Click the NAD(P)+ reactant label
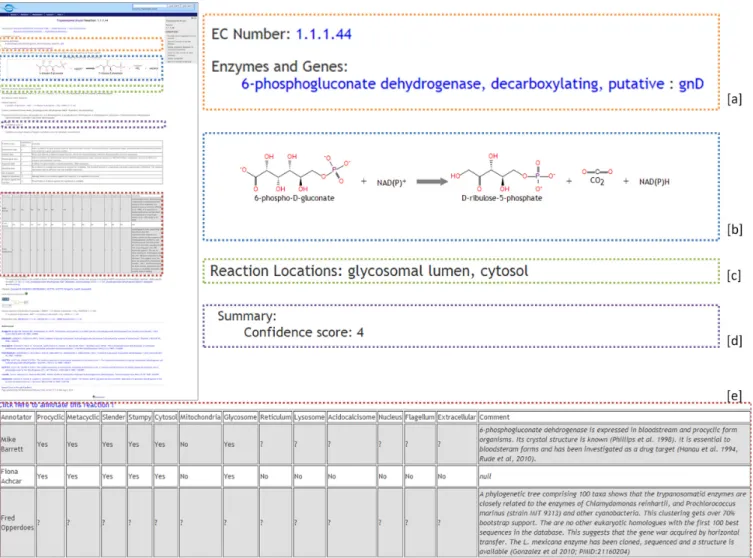 click(391, 182)
